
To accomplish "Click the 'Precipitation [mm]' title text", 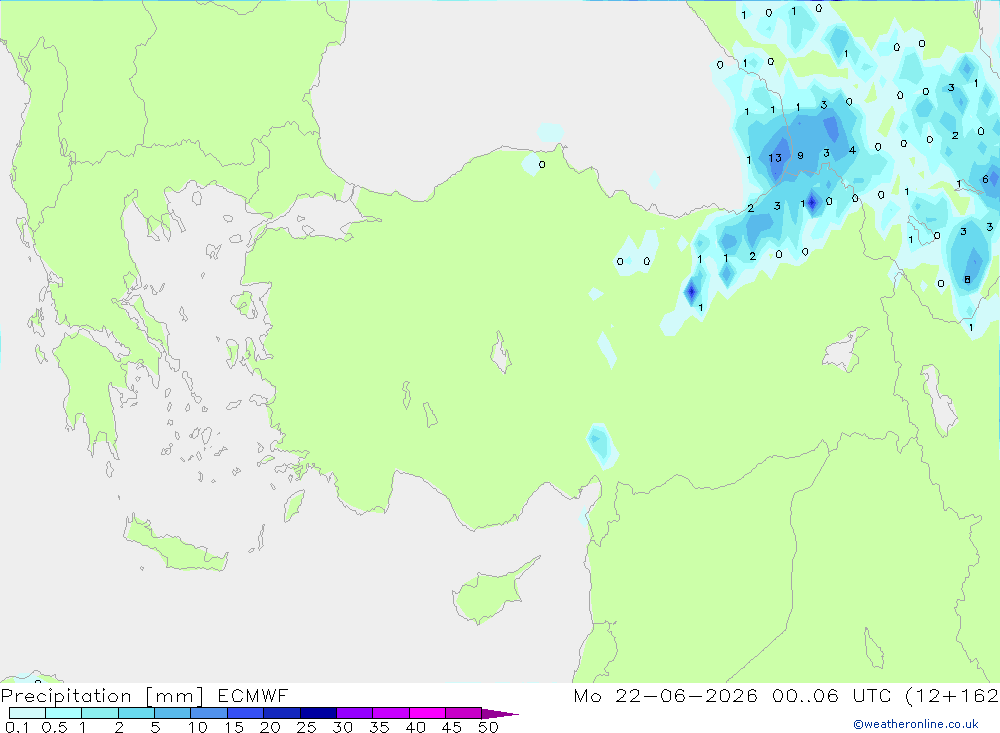I will [x=102, y=696].
